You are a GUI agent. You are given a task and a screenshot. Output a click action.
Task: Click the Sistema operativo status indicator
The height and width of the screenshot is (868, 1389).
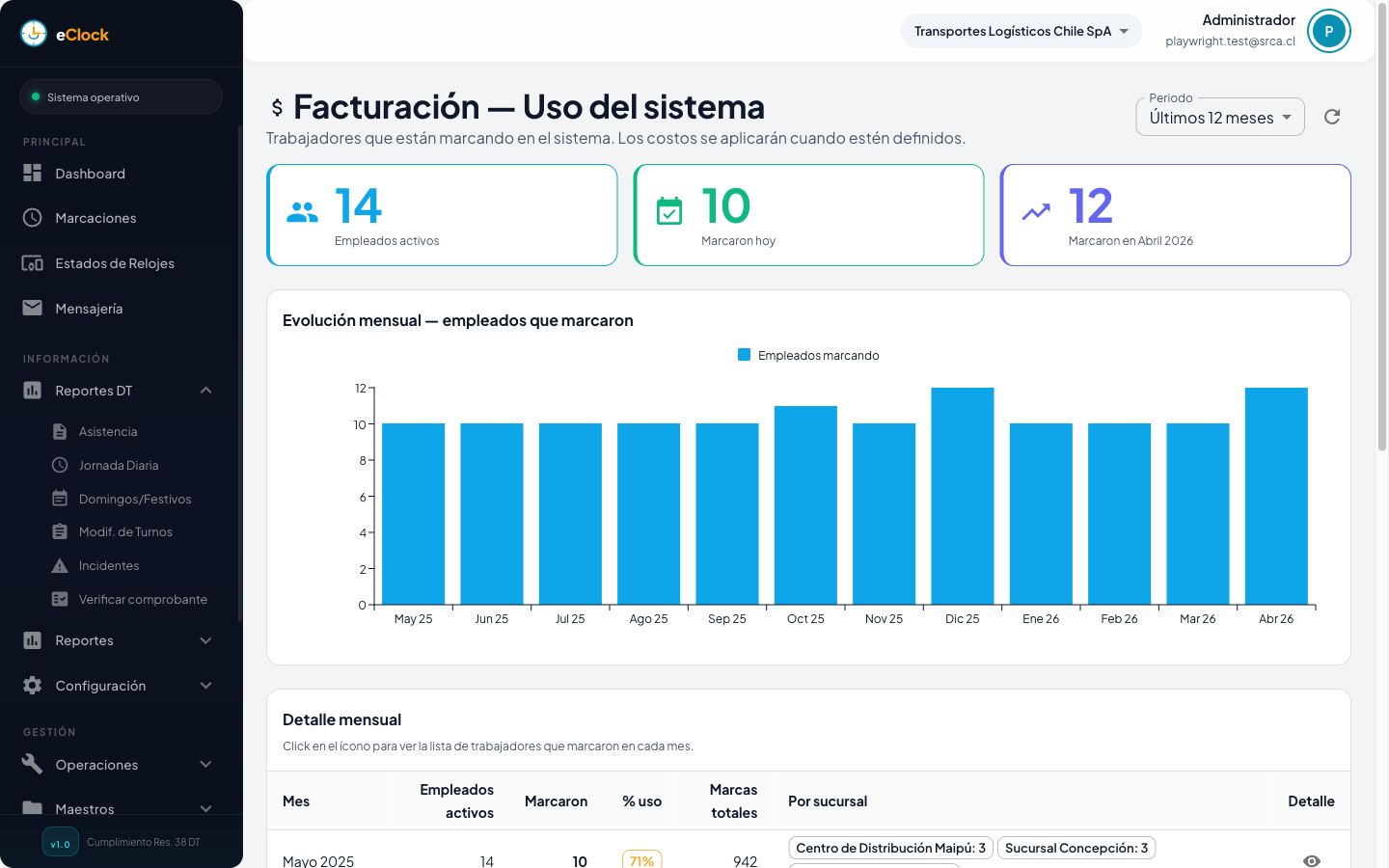click(121, 96)
